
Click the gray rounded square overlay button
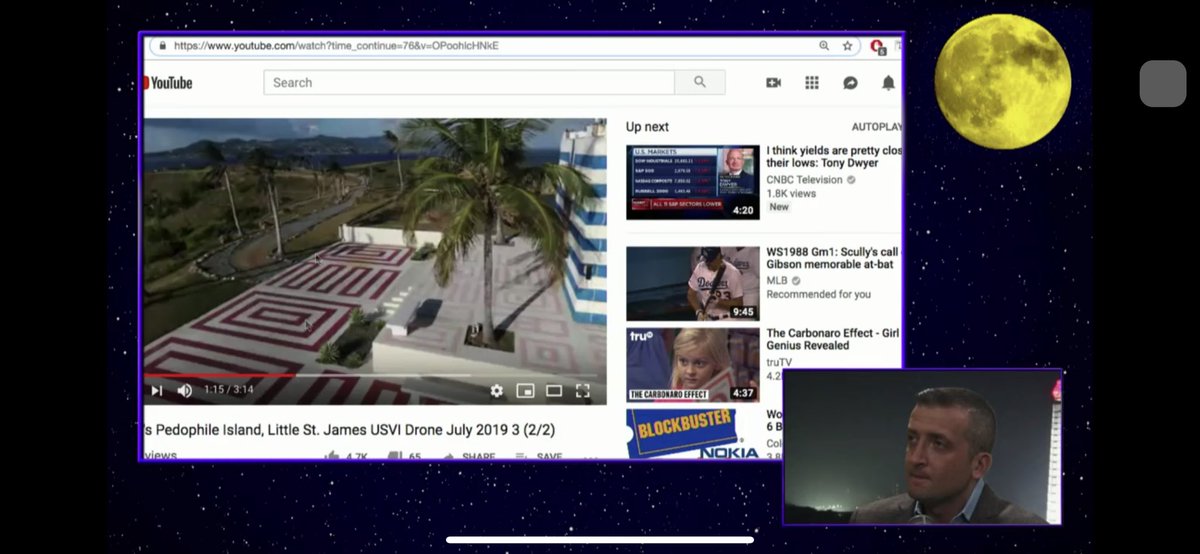[1163, 83]
